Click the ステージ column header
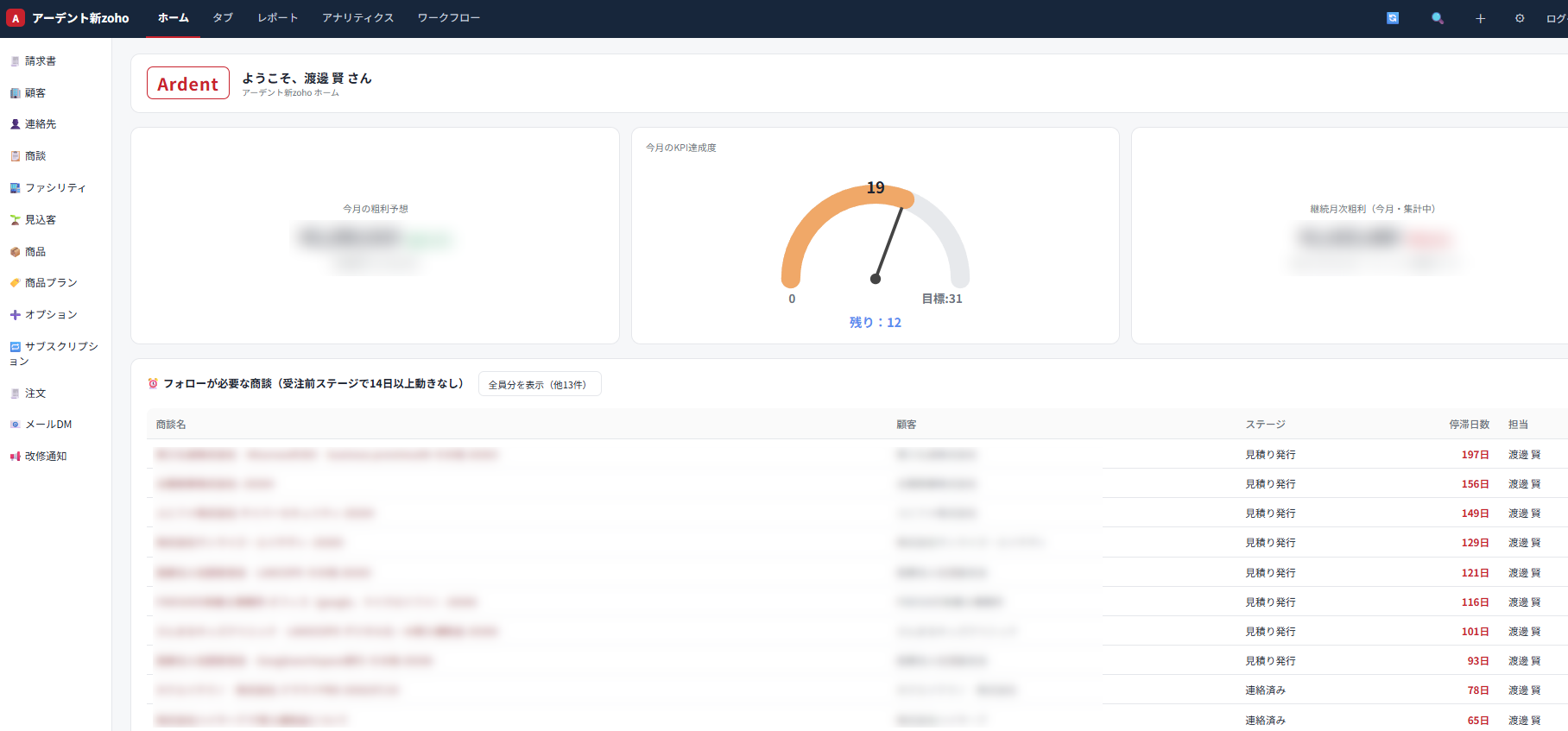The height and width of the screenshot is (731, 1568). click(x=1266, y=425)
